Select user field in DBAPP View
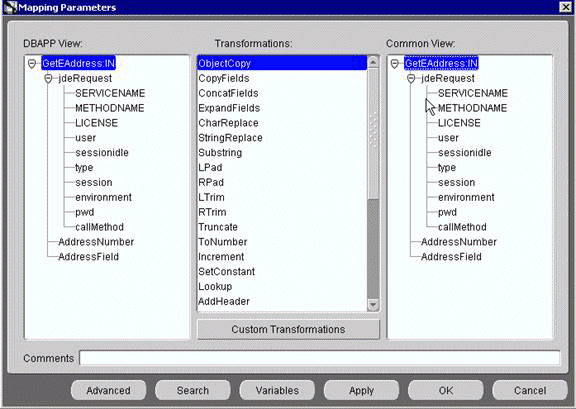This screenshot has width=576, height=409. [x=86, y=138]
